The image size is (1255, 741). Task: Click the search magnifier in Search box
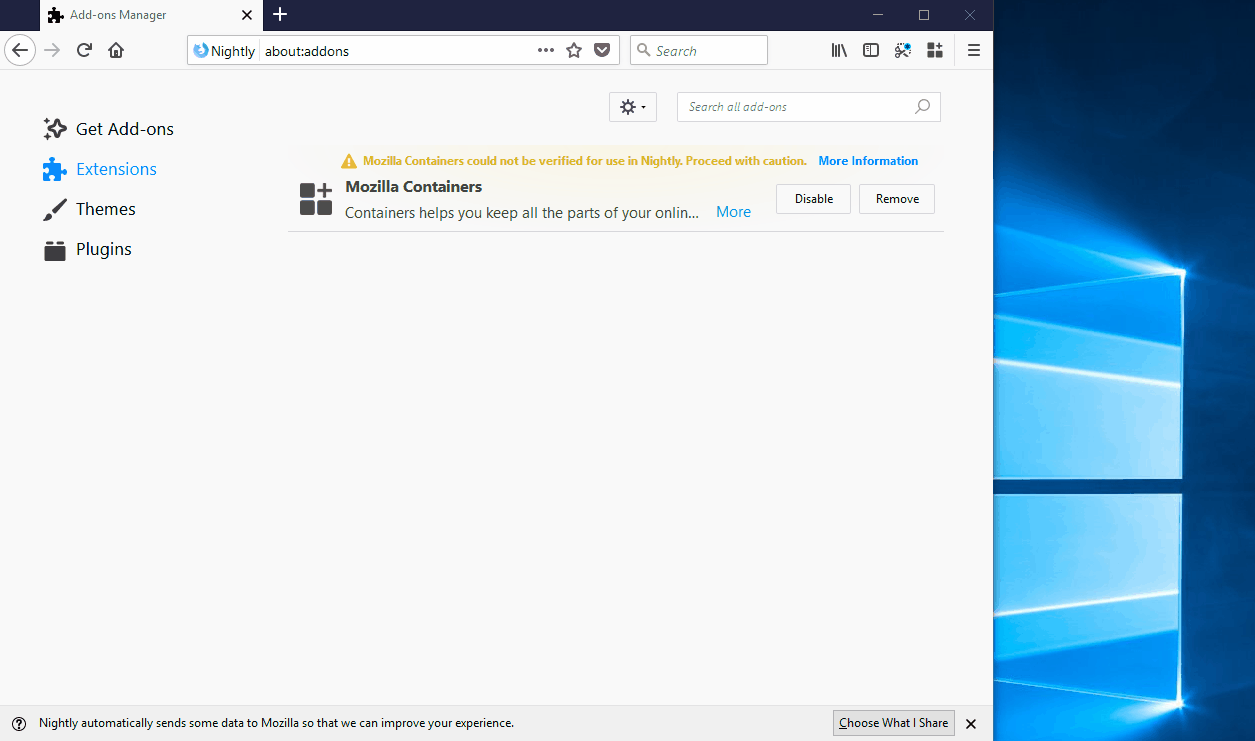coord(644,50)
